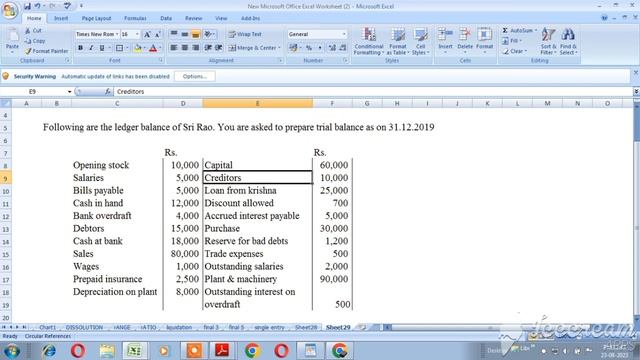640x360 pixels.
Task: Activate the Format Painter
Action: pos(47,51)
